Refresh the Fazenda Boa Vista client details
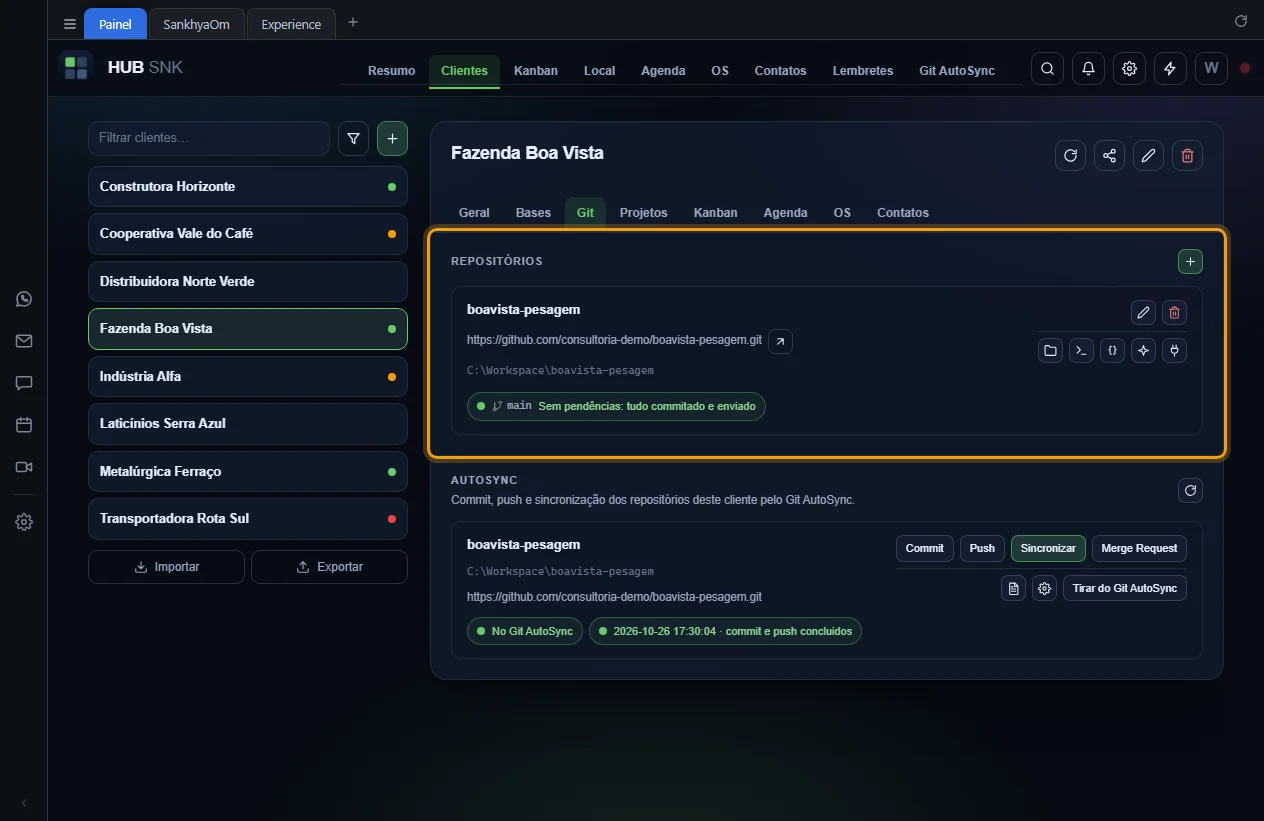1264x821 pixels. [x=1070, y=155]
